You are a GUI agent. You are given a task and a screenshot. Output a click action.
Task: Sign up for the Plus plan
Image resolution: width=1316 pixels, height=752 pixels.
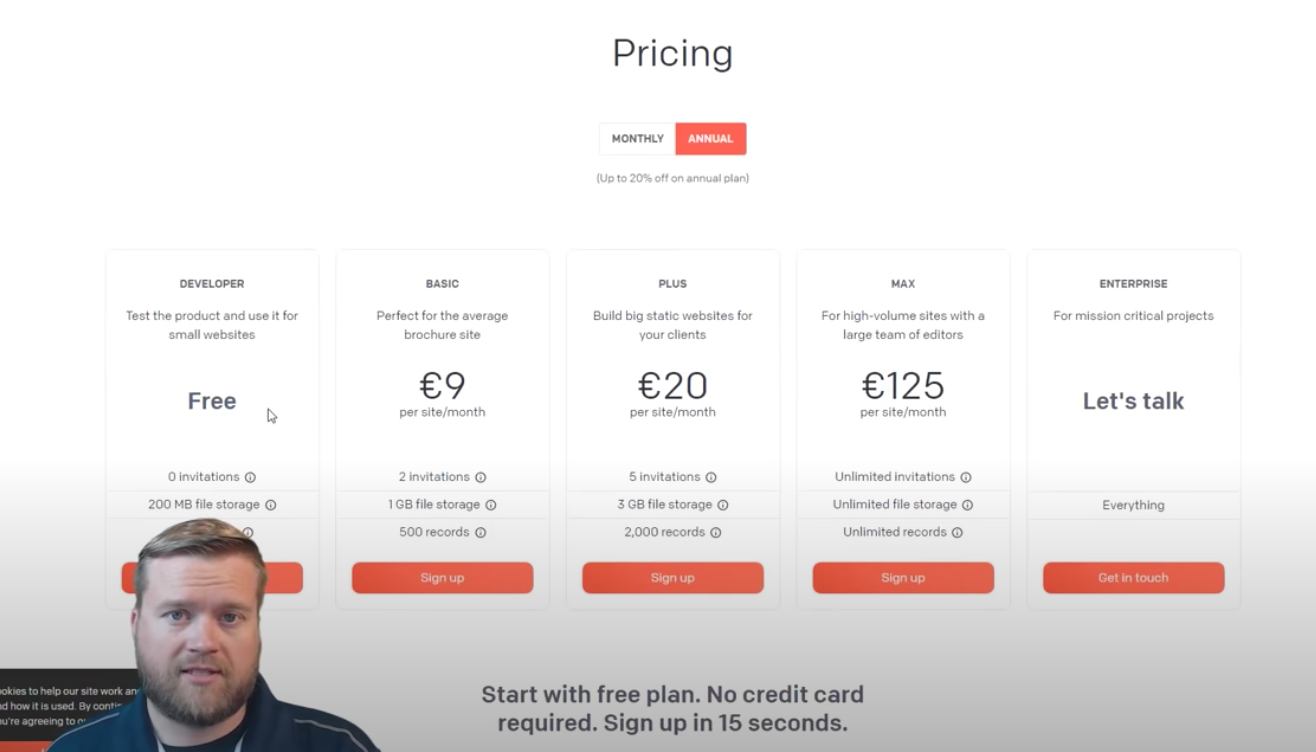(x=673, y=578)
